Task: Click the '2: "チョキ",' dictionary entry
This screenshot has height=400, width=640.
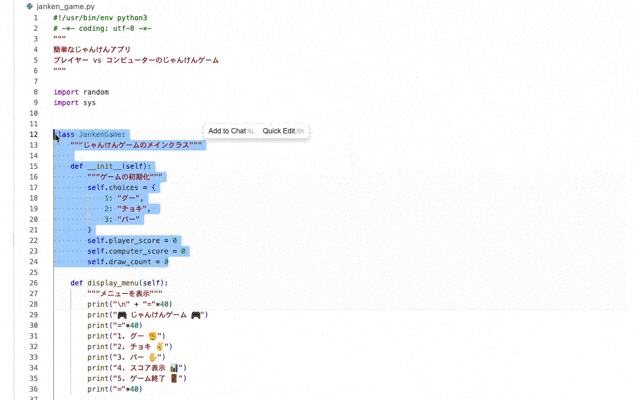Action: point(127,209)
